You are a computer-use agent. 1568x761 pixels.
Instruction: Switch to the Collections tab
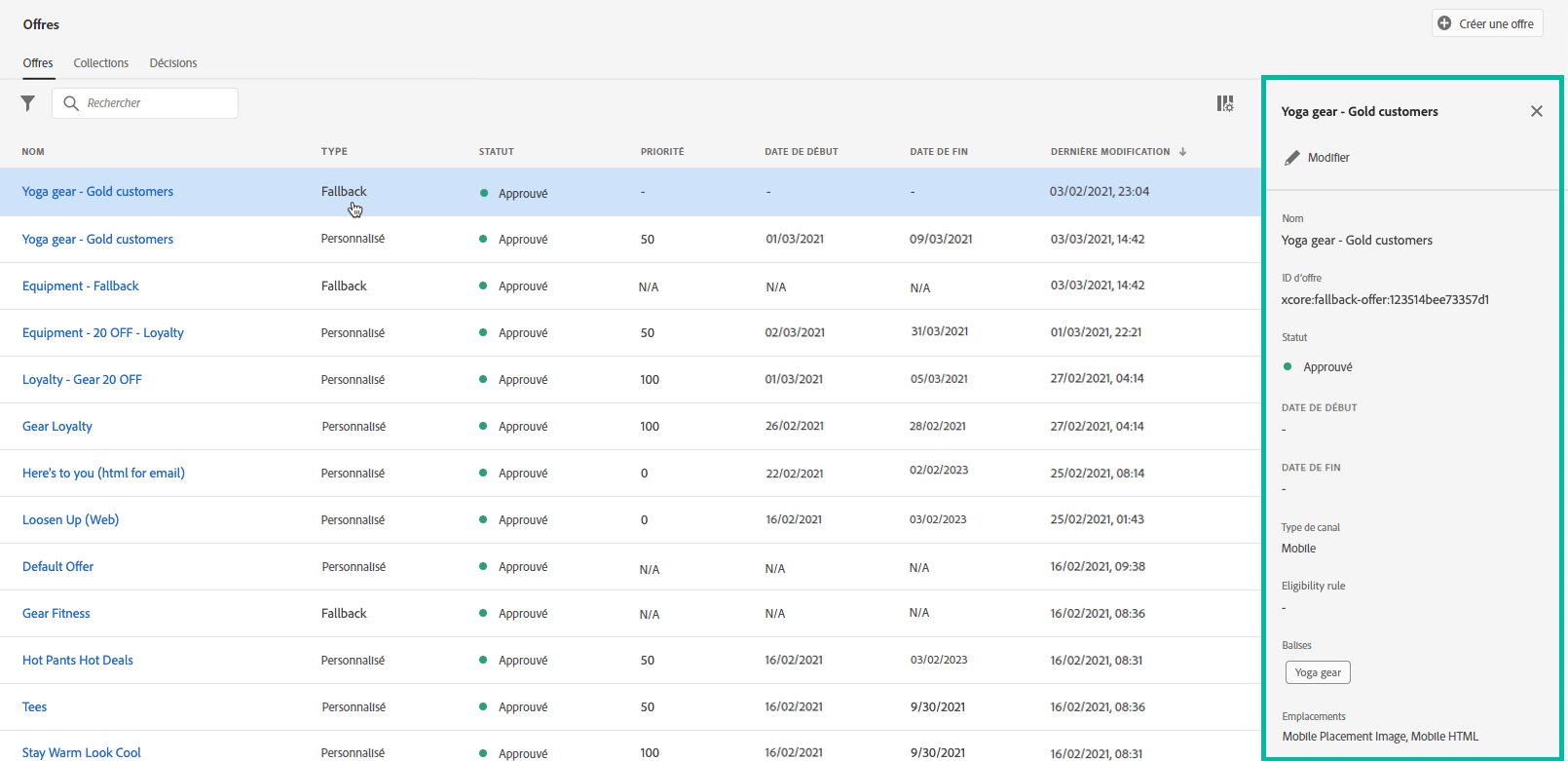tap(100, 63)
